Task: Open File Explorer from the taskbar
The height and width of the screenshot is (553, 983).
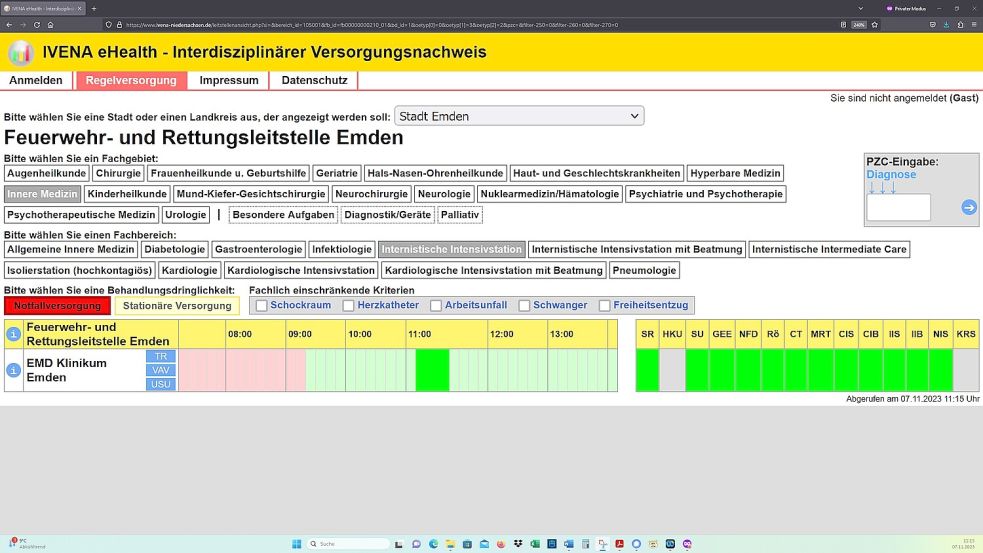Action: click(x=450, y=544)
